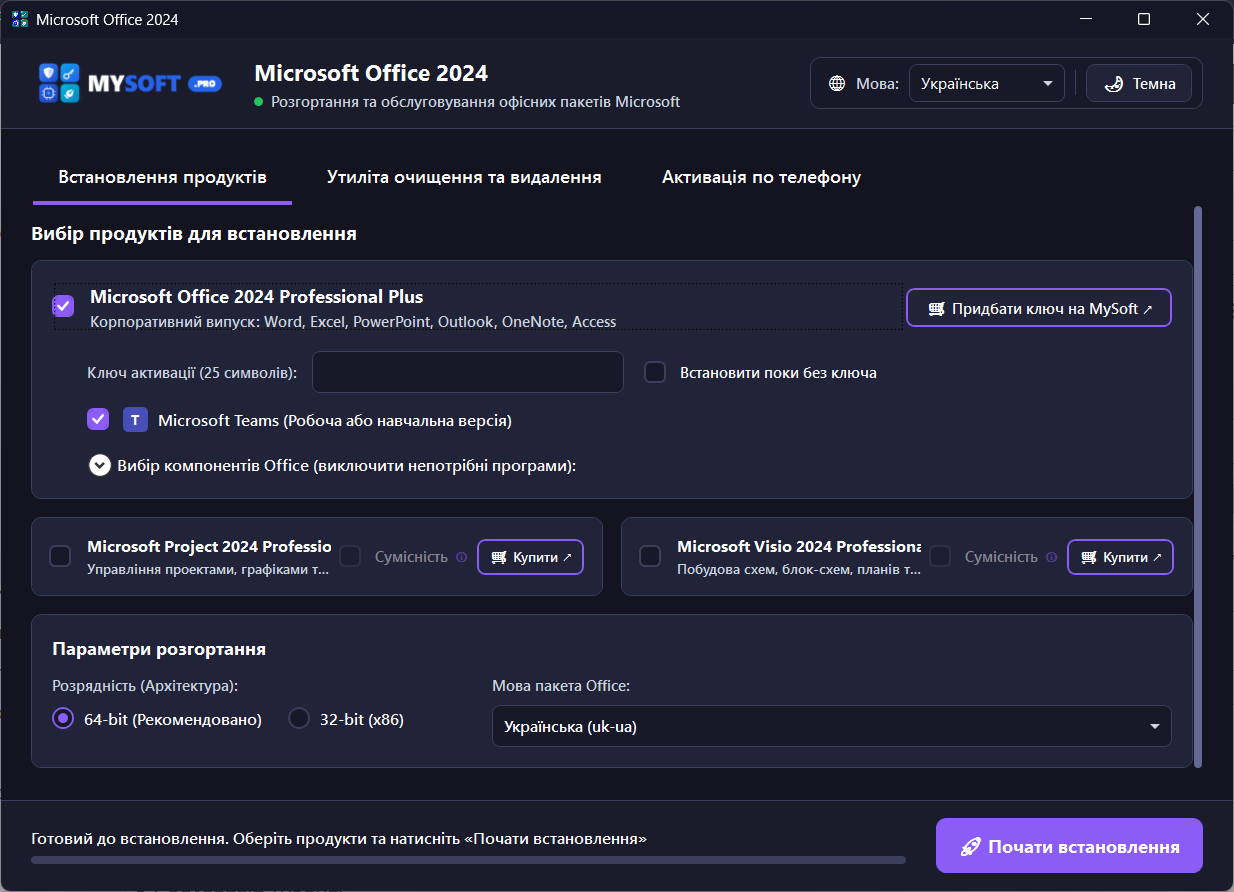
Task: Click the Готовий до встановлення status text
Action: point(339,838)
